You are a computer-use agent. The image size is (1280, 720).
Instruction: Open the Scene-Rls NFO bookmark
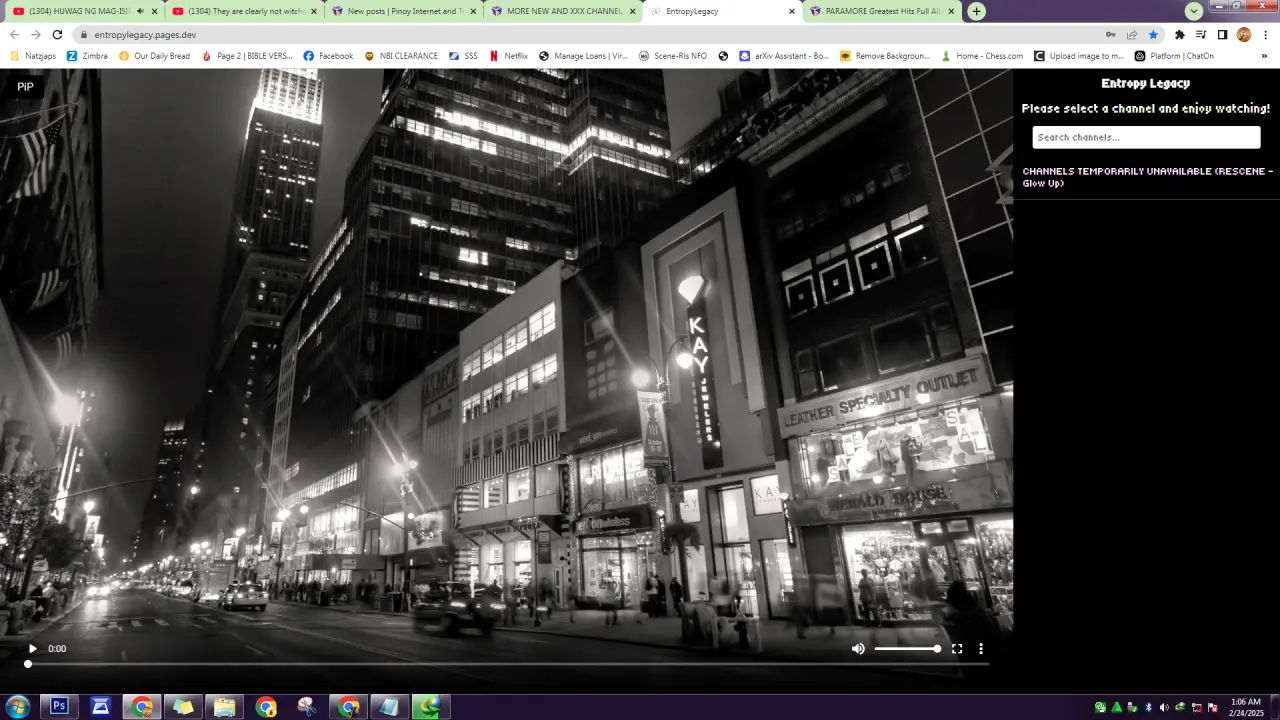point(673,56)
